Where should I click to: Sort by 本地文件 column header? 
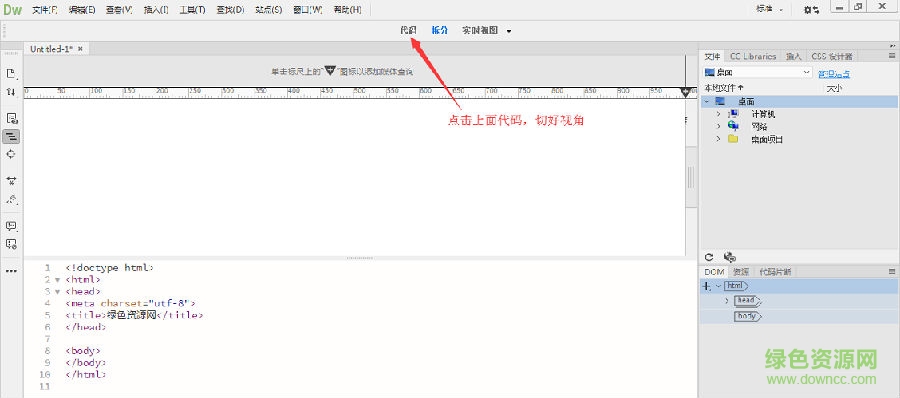click(x=724, y=88)
